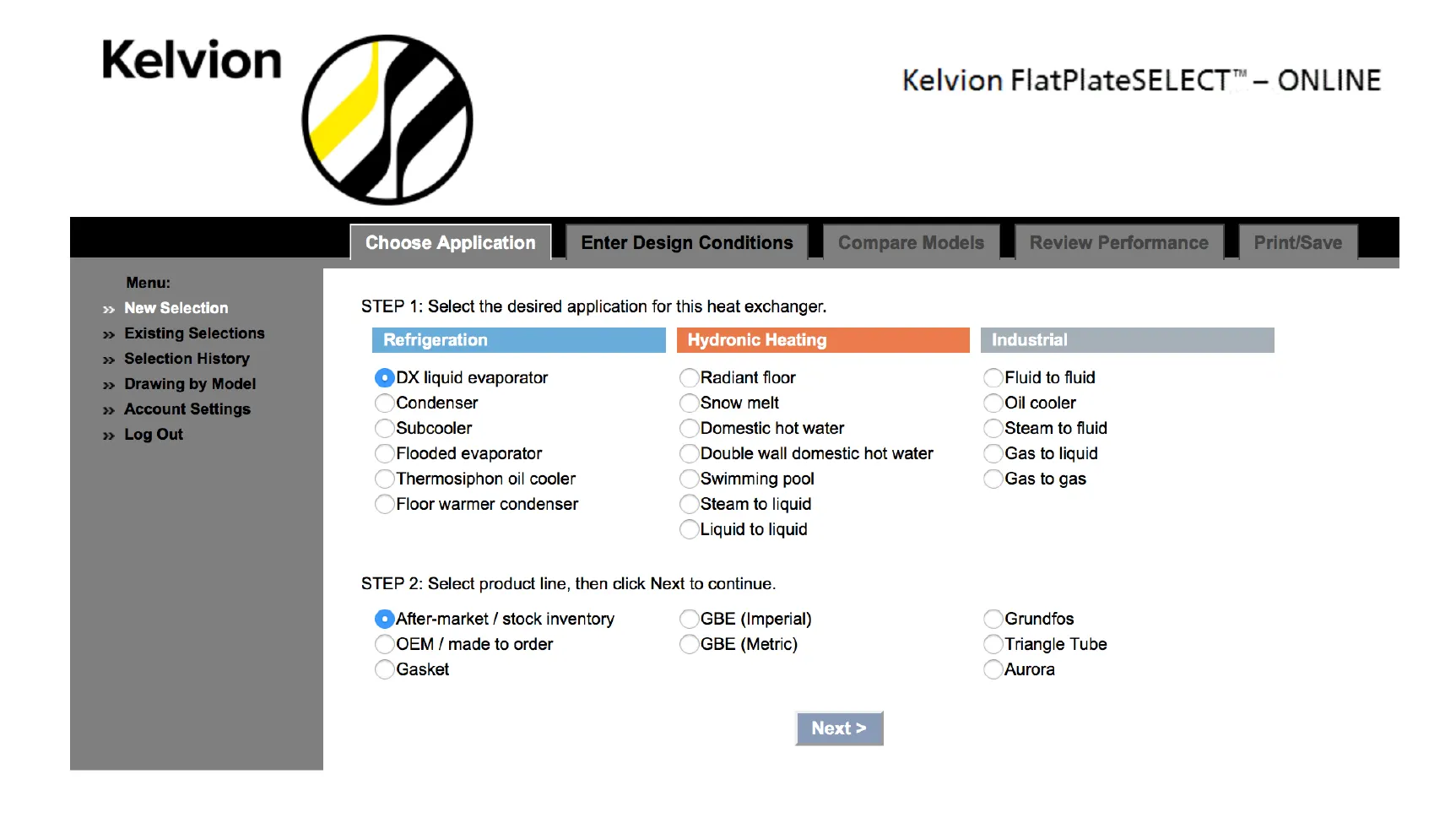Open the Review Performance tab
Screen dimensions: 1456x823
coord(1119,242)
